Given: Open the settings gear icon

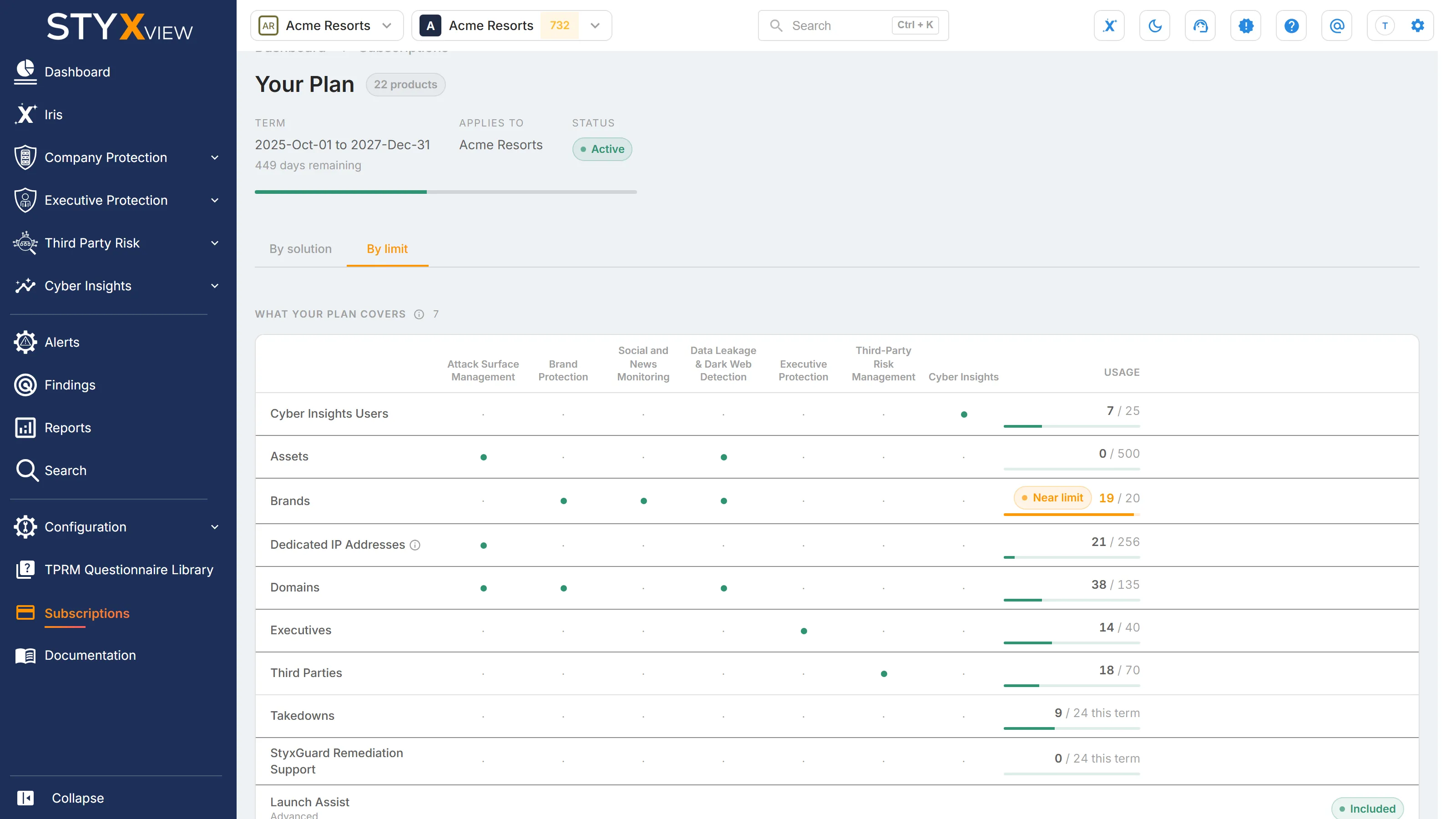Looking at the screenshot, I should pyautogui.click(x=1418, y=25).
